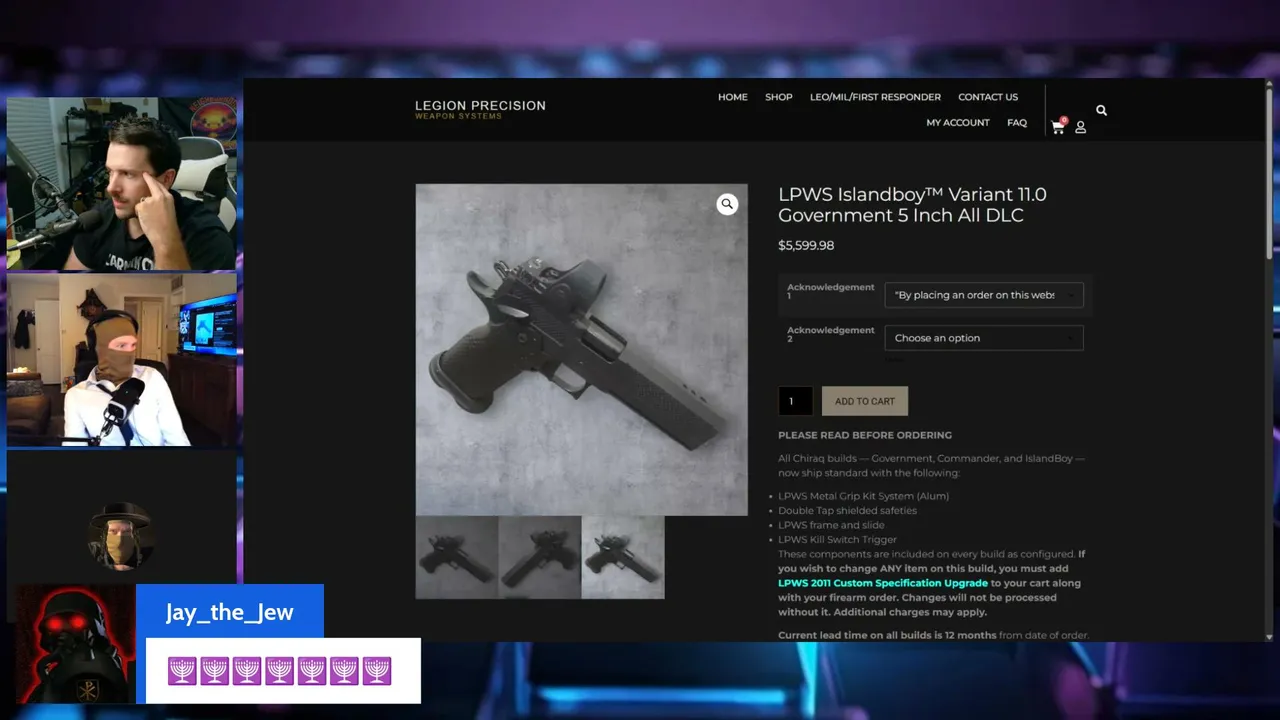This screenshot has height=720, width=1280.
Task: Open the CONTACT US menu item
Action: pyautogui.click(x=988, y=97)
